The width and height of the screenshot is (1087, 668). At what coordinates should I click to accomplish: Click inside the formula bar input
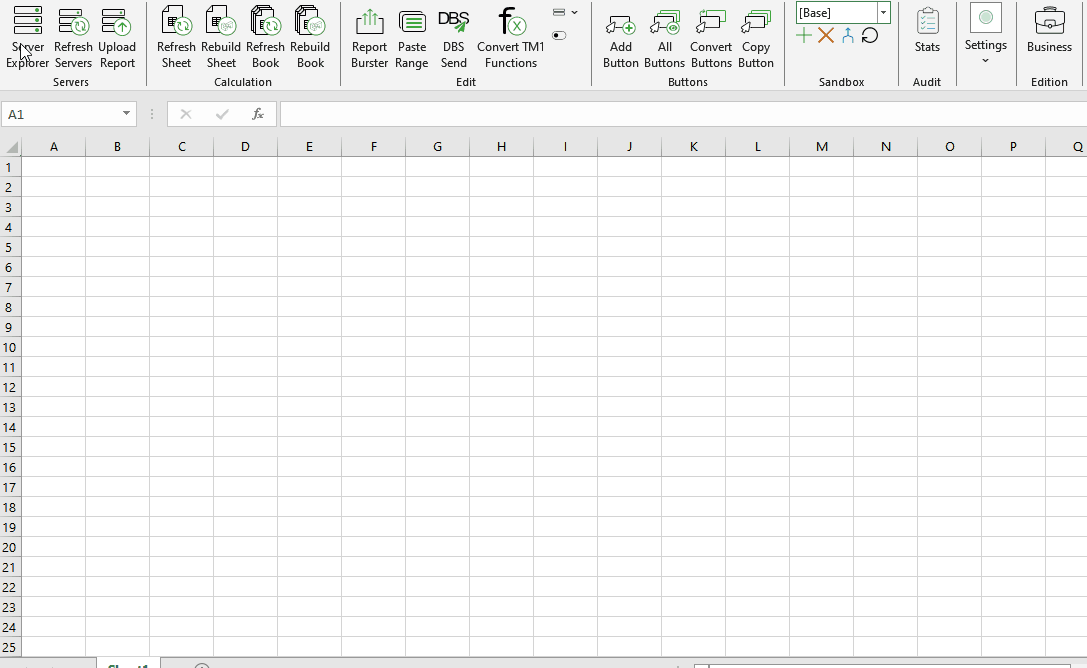680,114
